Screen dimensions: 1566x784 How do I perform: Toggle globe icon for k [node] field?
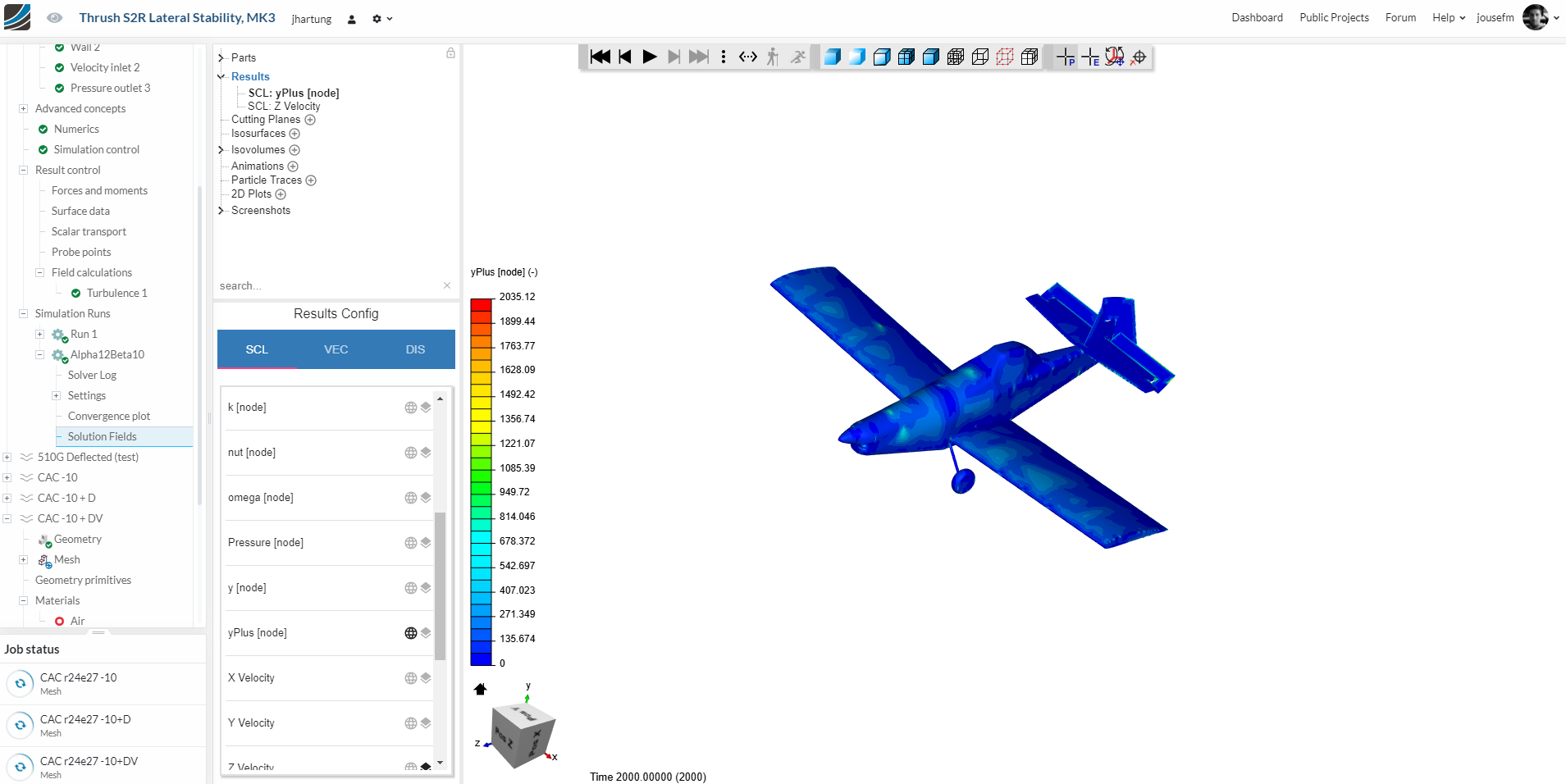[x=411, y=408]
